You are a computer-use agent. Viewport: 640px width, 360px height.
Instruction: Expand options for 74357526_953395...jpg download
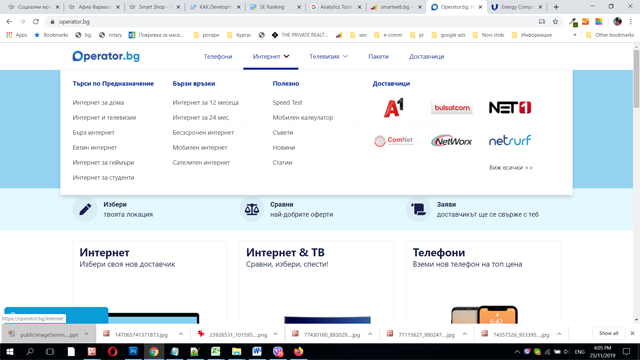pyautogui.click(x=560, y=334)
